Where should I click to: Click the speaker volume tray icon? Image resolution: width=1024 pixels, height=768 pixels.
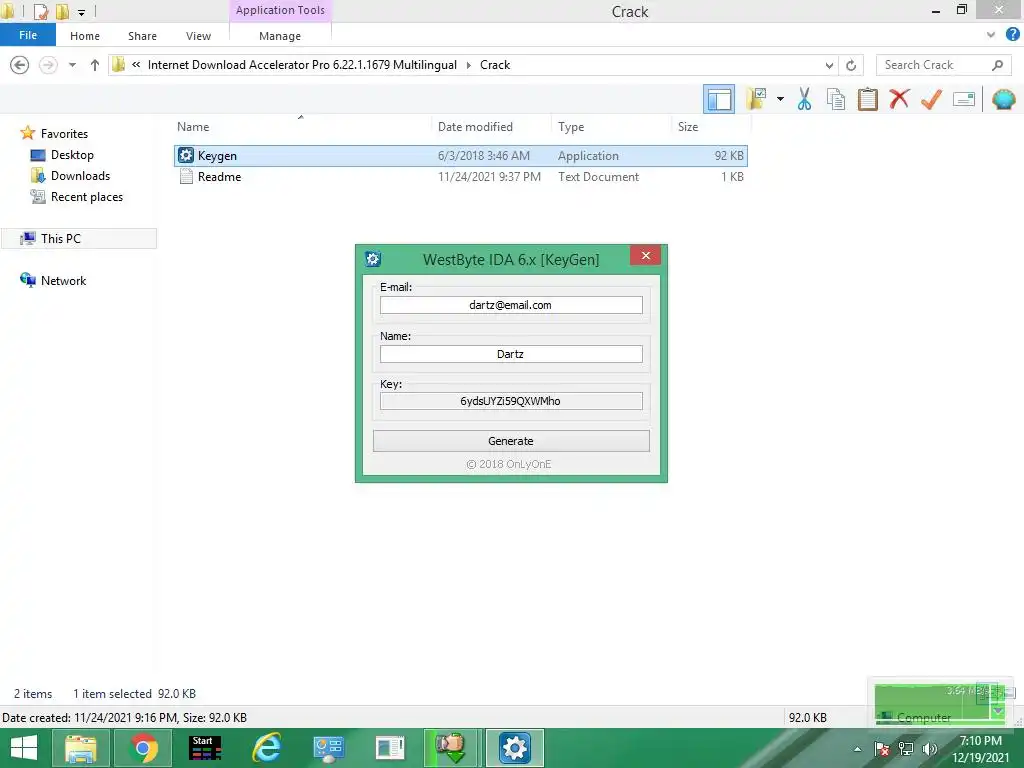point(929,749)
